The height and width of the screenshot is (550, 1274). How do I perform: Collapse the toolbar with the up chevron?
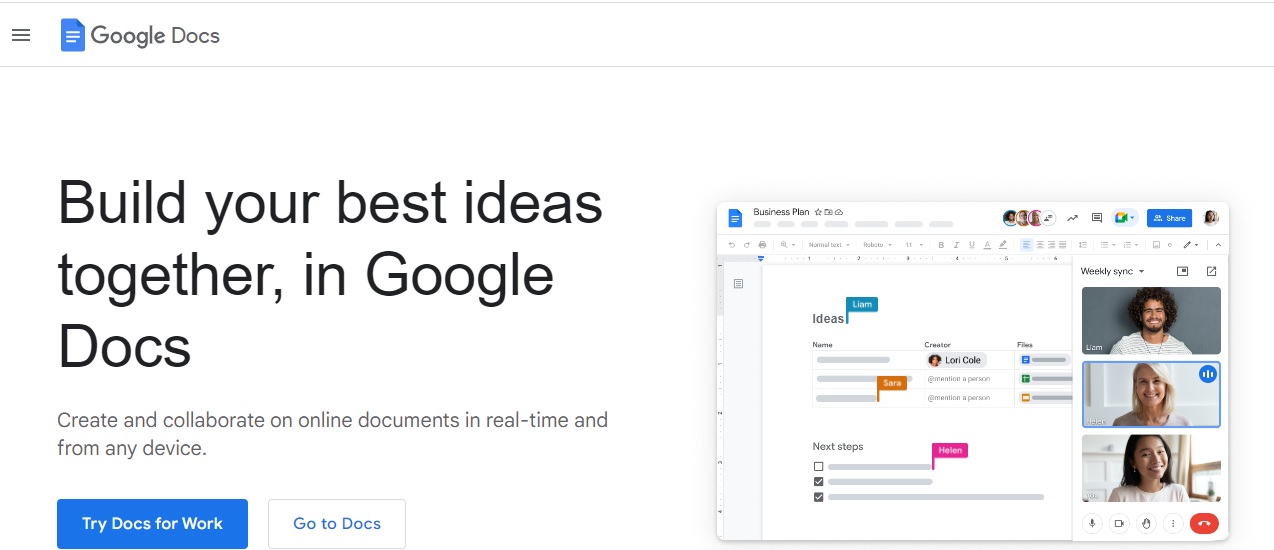click(x=1218, y=245)
